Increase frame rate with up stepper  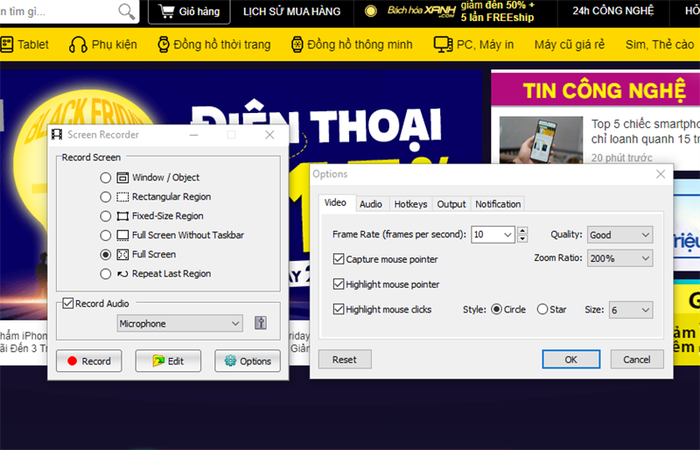click(x=523, y=230)
